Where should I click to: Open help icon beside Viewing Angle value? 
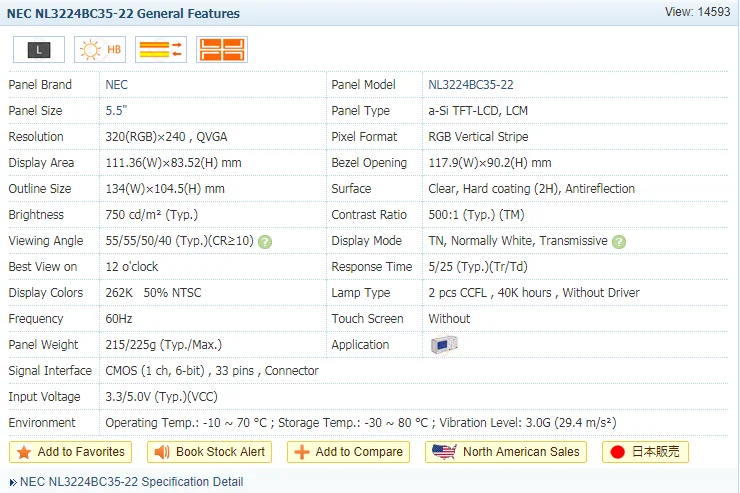point(265,242)
